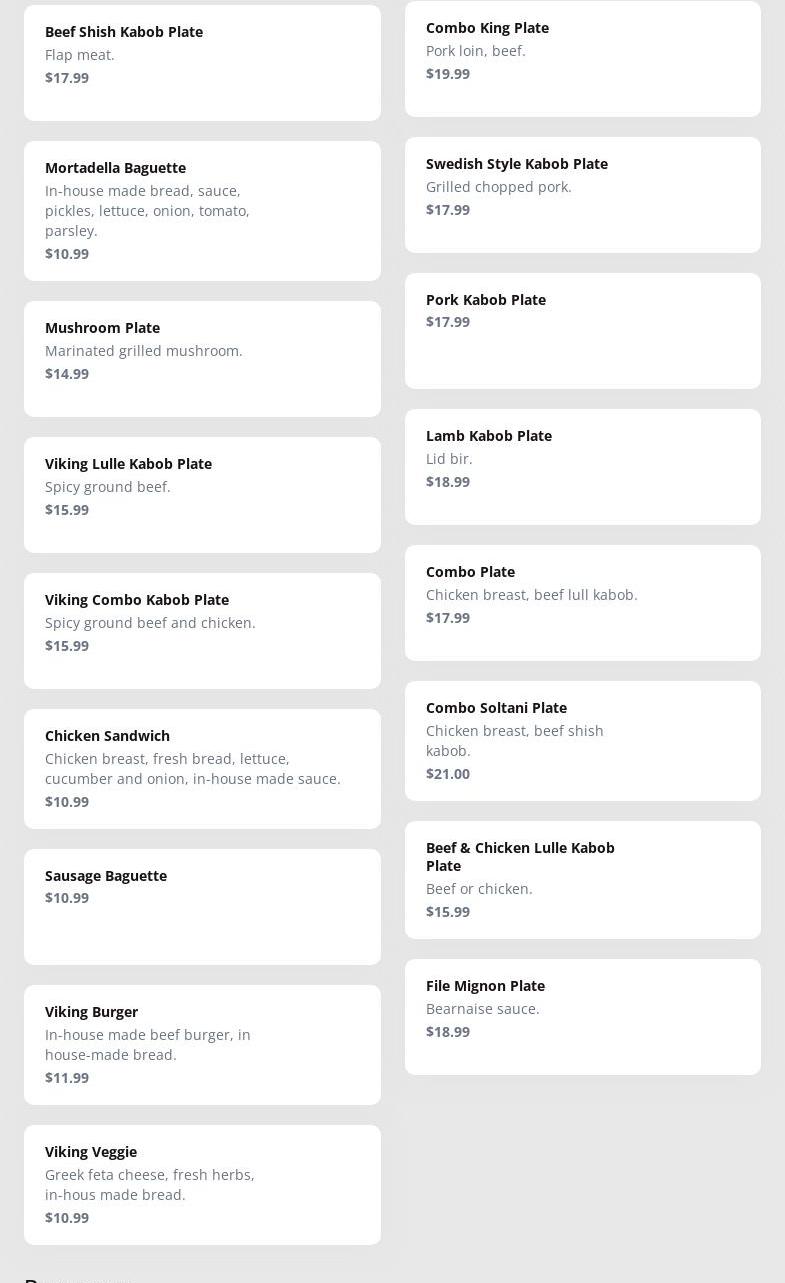Screen dimensions: 785x1283
Task: Select the File Mignon Plate
Action: point(583,1017)
